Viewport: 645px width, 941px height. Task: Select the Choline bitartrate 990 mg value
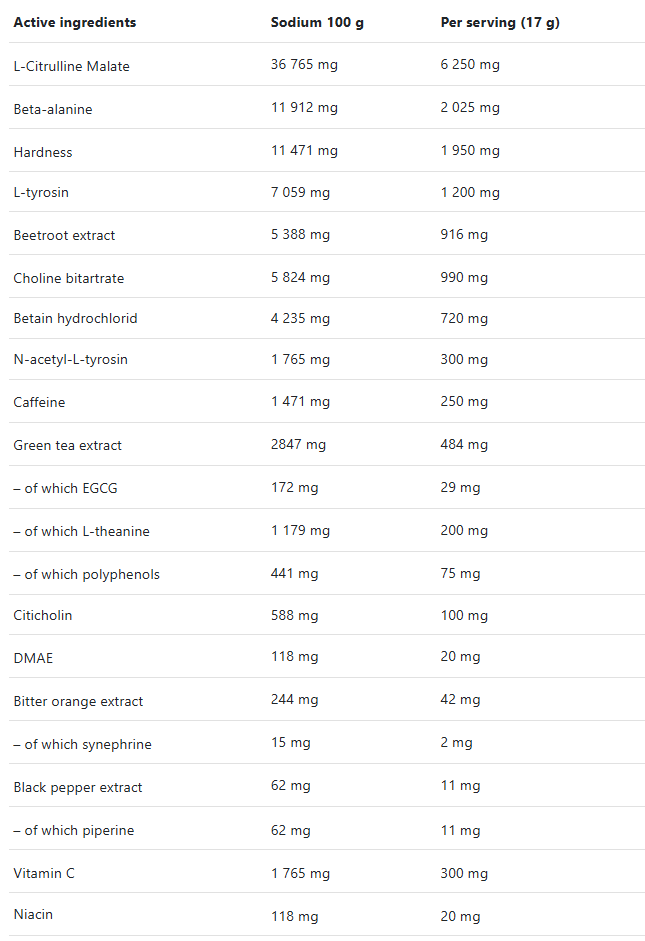(x=464, y=277)
